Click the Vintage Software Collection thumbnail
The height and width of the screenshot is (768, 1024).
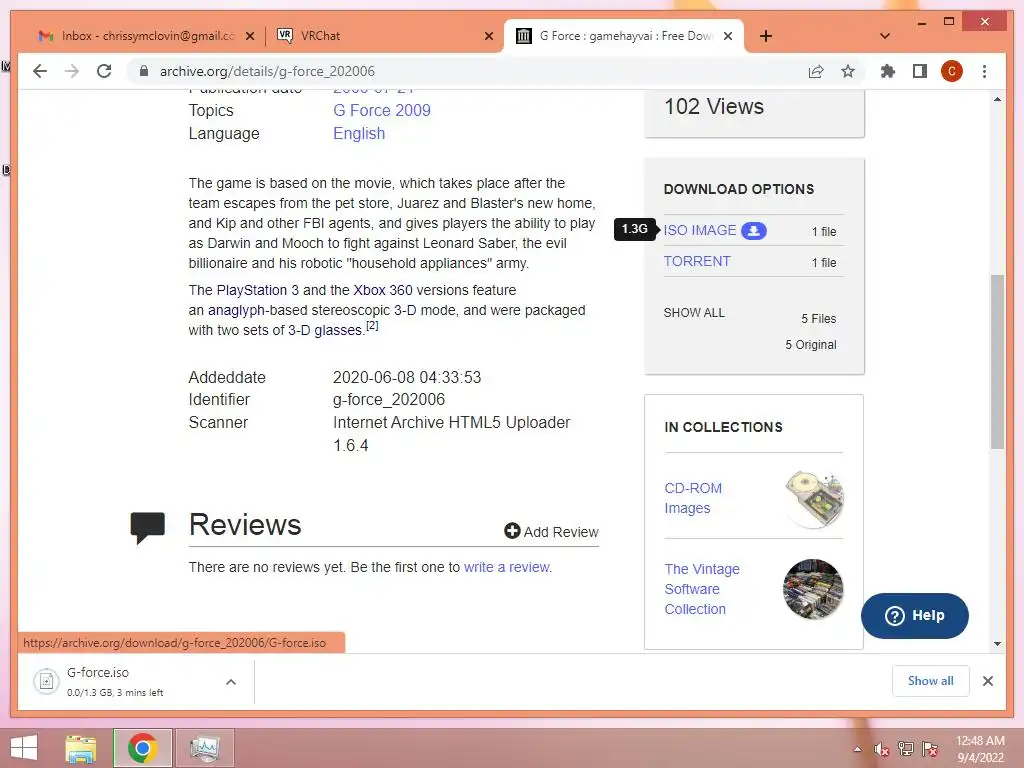pyautogui.click(x=813, y=589)
